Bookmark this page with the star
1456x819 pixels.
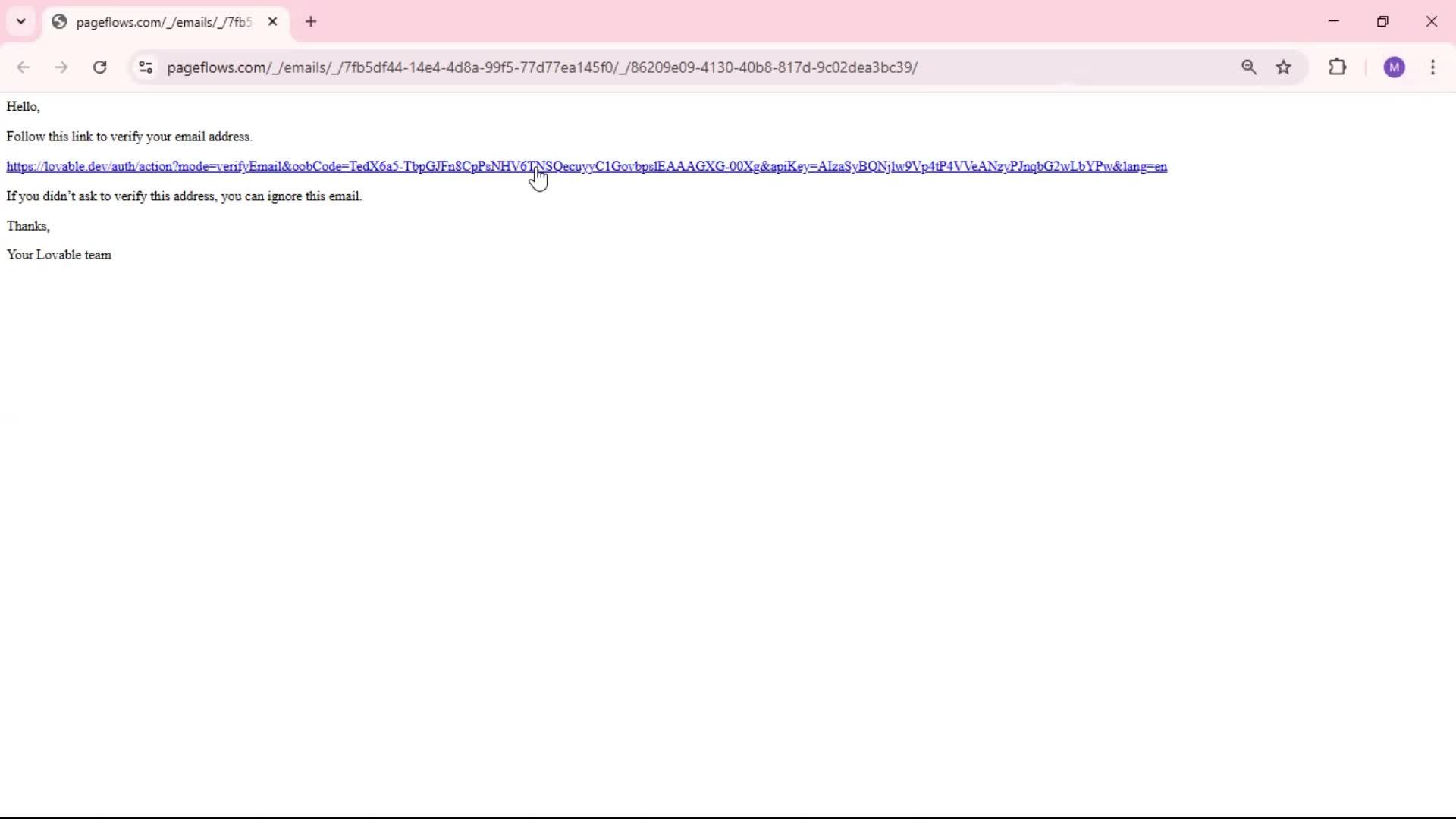click(1284, 67)
